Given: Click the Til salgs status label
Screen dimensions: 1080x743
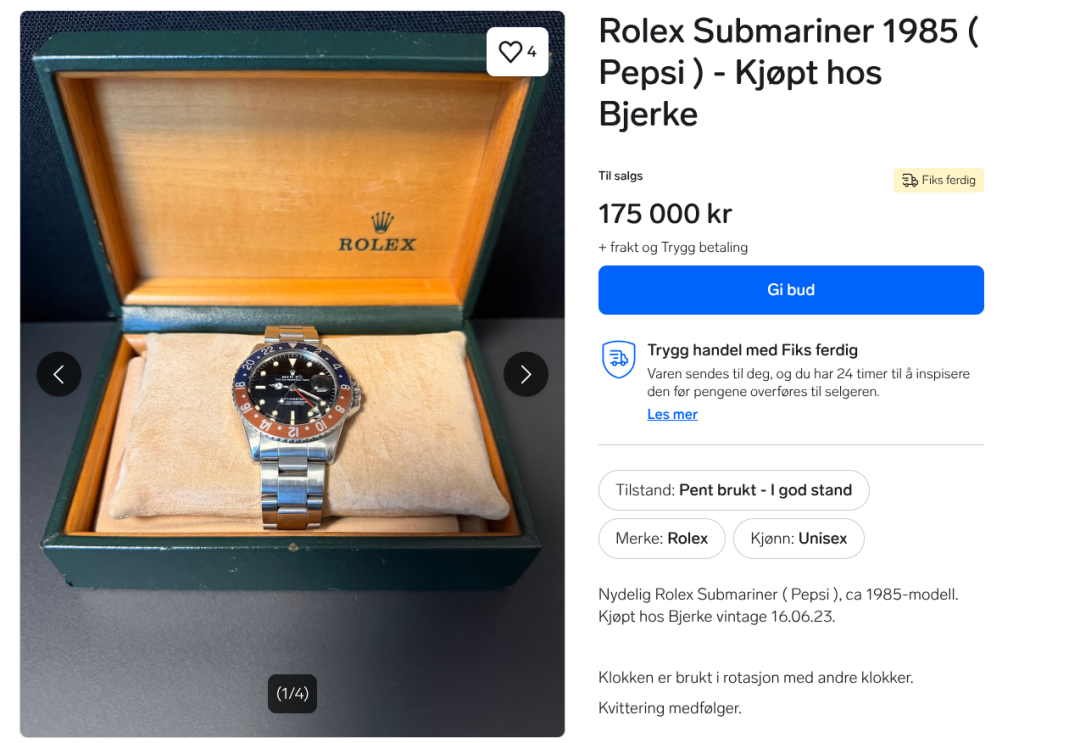Looking at the screenshot, I should [620, 176].
